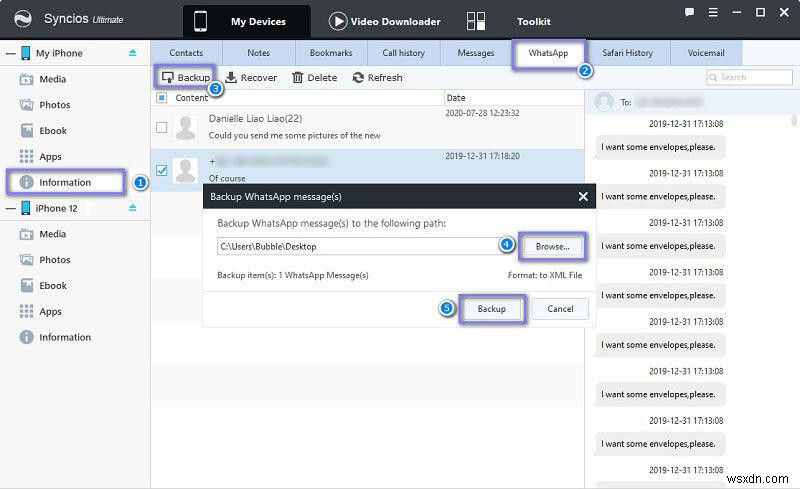Eject iPhone 12 device
Viewport: 800px width, 489px height.
click(x=133, y=208)
